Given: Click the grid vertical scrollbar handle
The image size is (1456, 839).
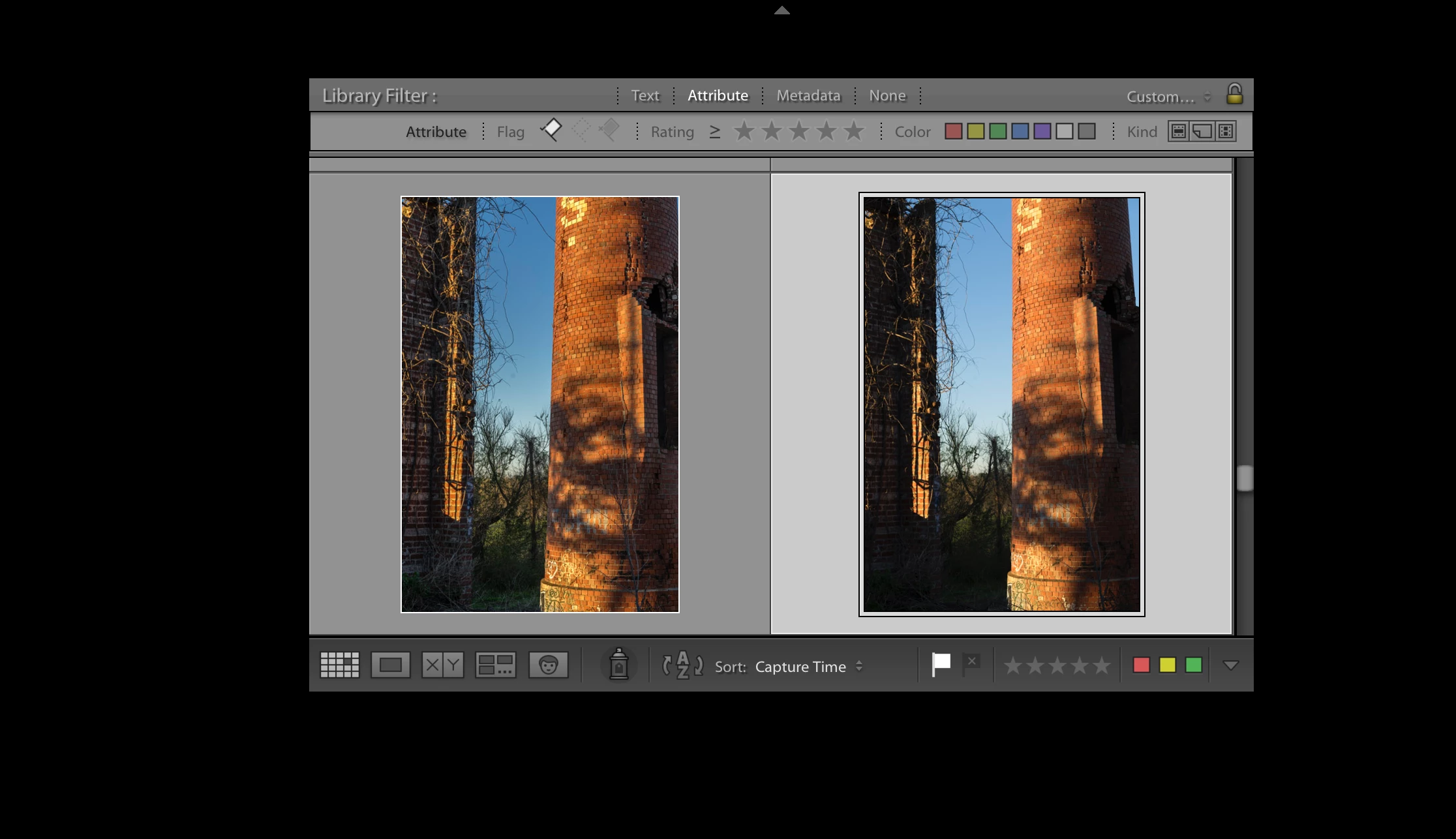Looking at the screenshot, I should click(x=1245, y=478).
